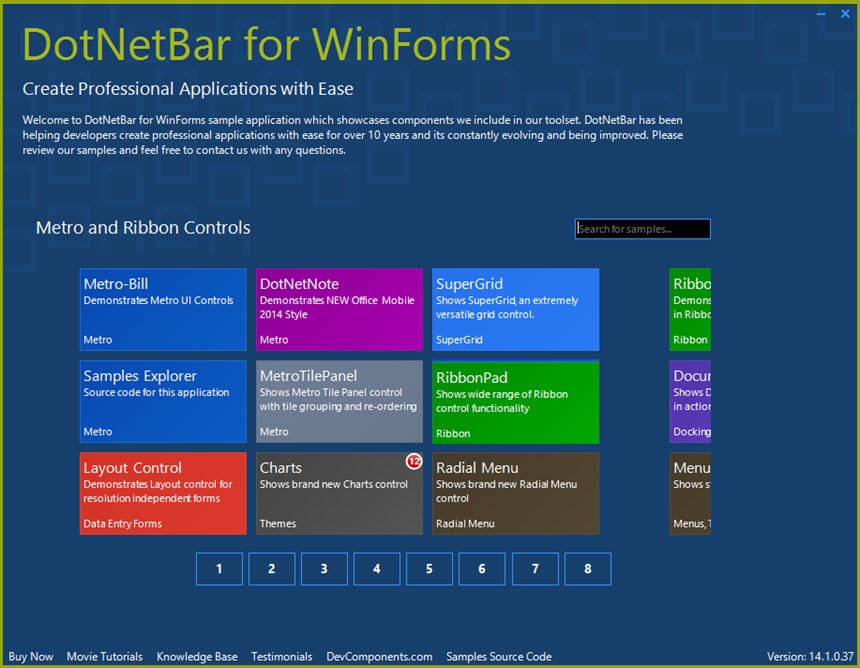Launch the DotNetNote sample tile
The image size is (860, 668).
pyautogui.click(x=339, y=309)
